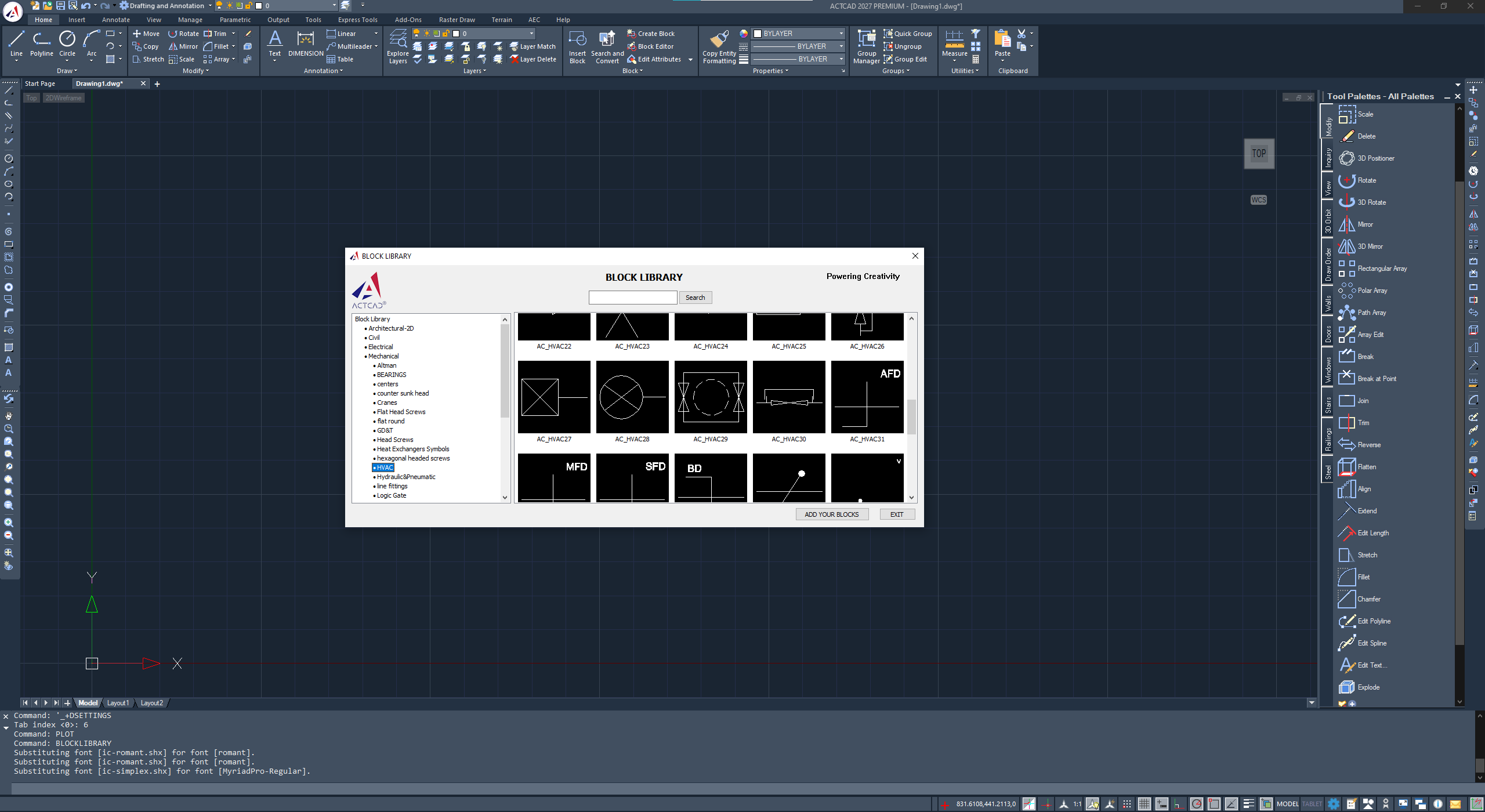Select Polar Array in Tool Palettes
This screenshot has height=812, width=1485.
(x=1363, y=291)
